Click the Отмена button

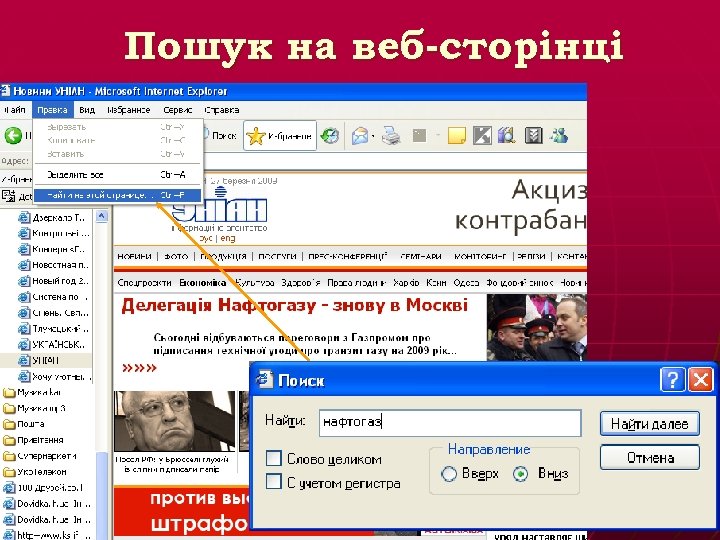click(650, 457)
